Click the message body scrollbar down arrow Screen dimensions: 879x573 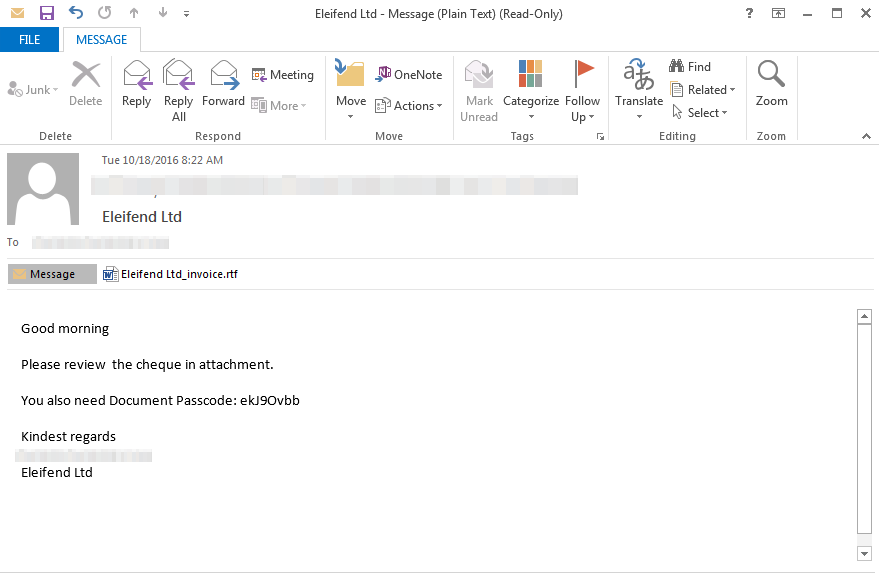[865, 553]
